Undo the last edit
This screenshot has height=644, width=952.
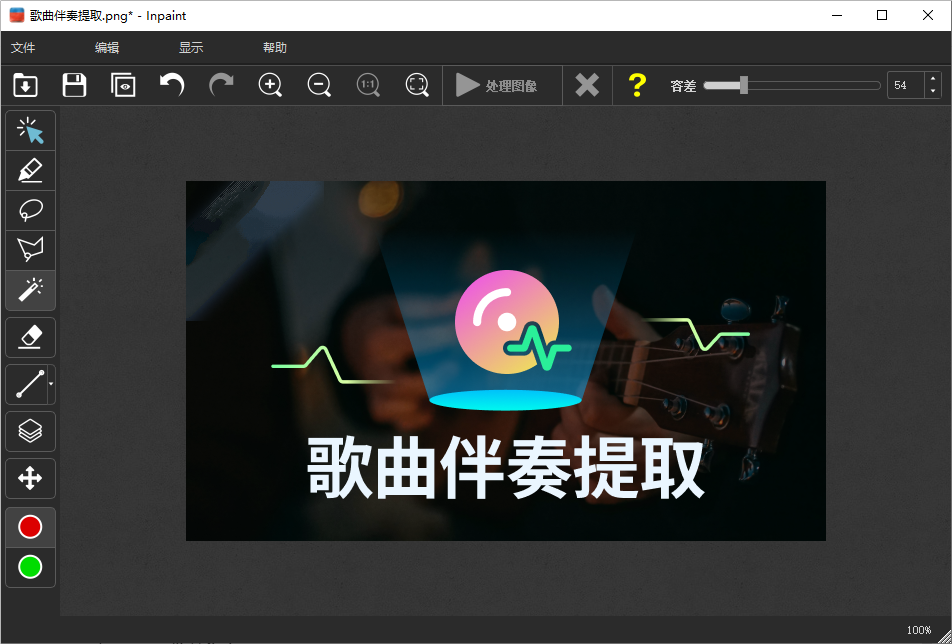pyautogui.click(x=171, y=85)
